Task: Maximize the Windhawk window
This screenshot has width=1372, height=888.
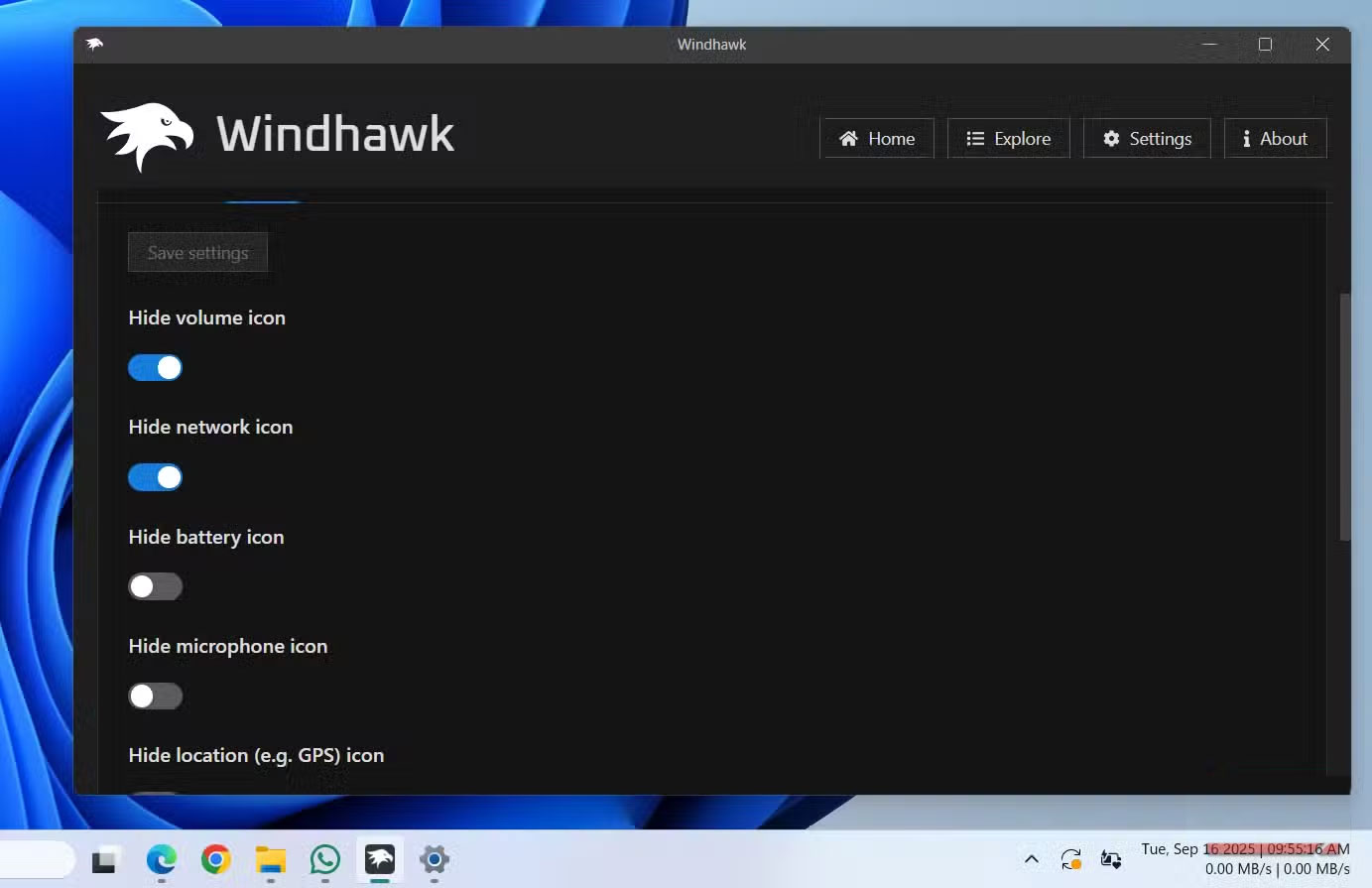Action: (x=1266, y=45)
